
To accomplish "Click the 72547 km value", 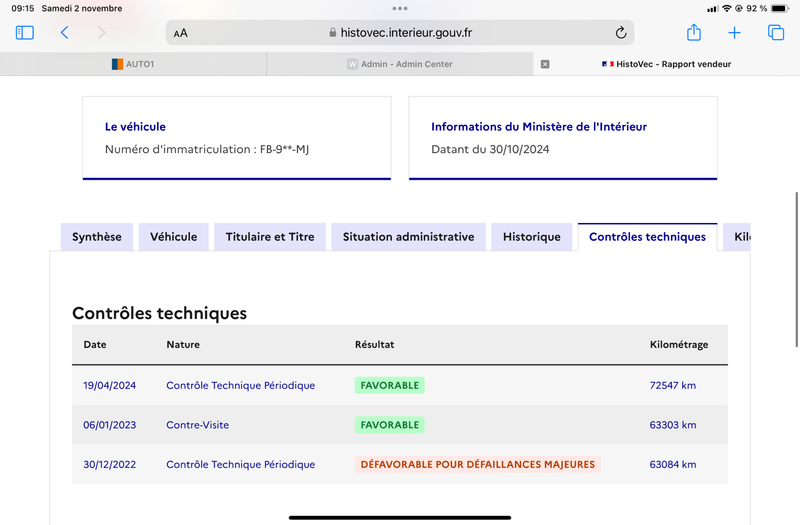I will tap(672, 385).
